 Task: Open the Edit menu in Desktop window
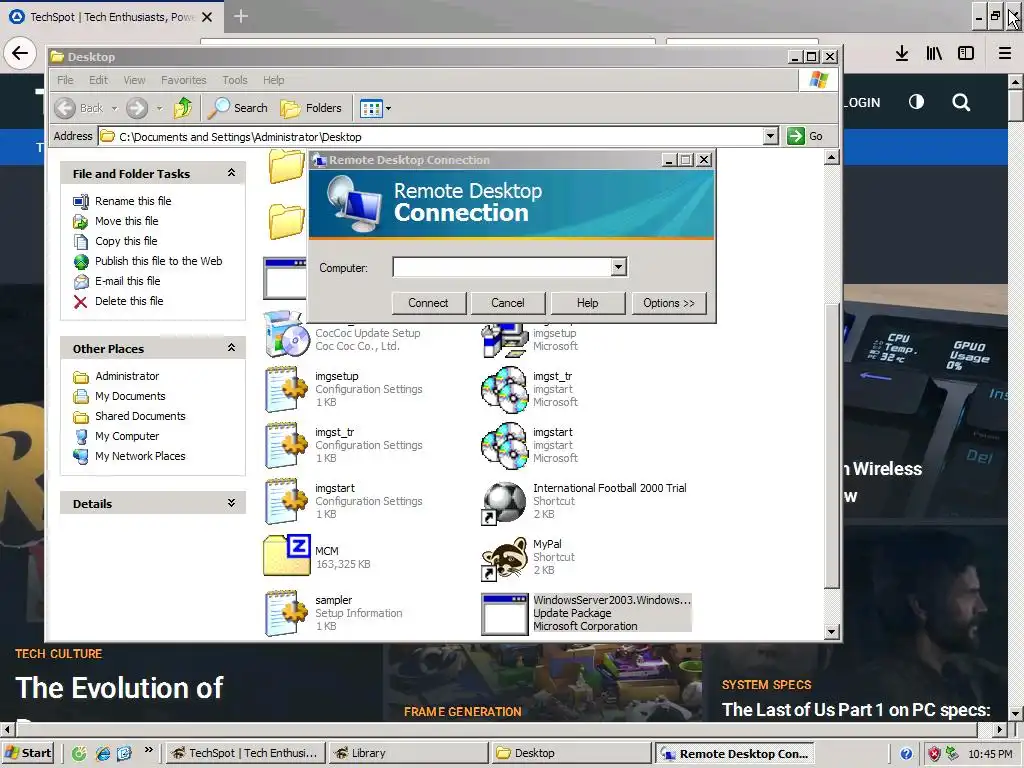[x=99, y=80]
